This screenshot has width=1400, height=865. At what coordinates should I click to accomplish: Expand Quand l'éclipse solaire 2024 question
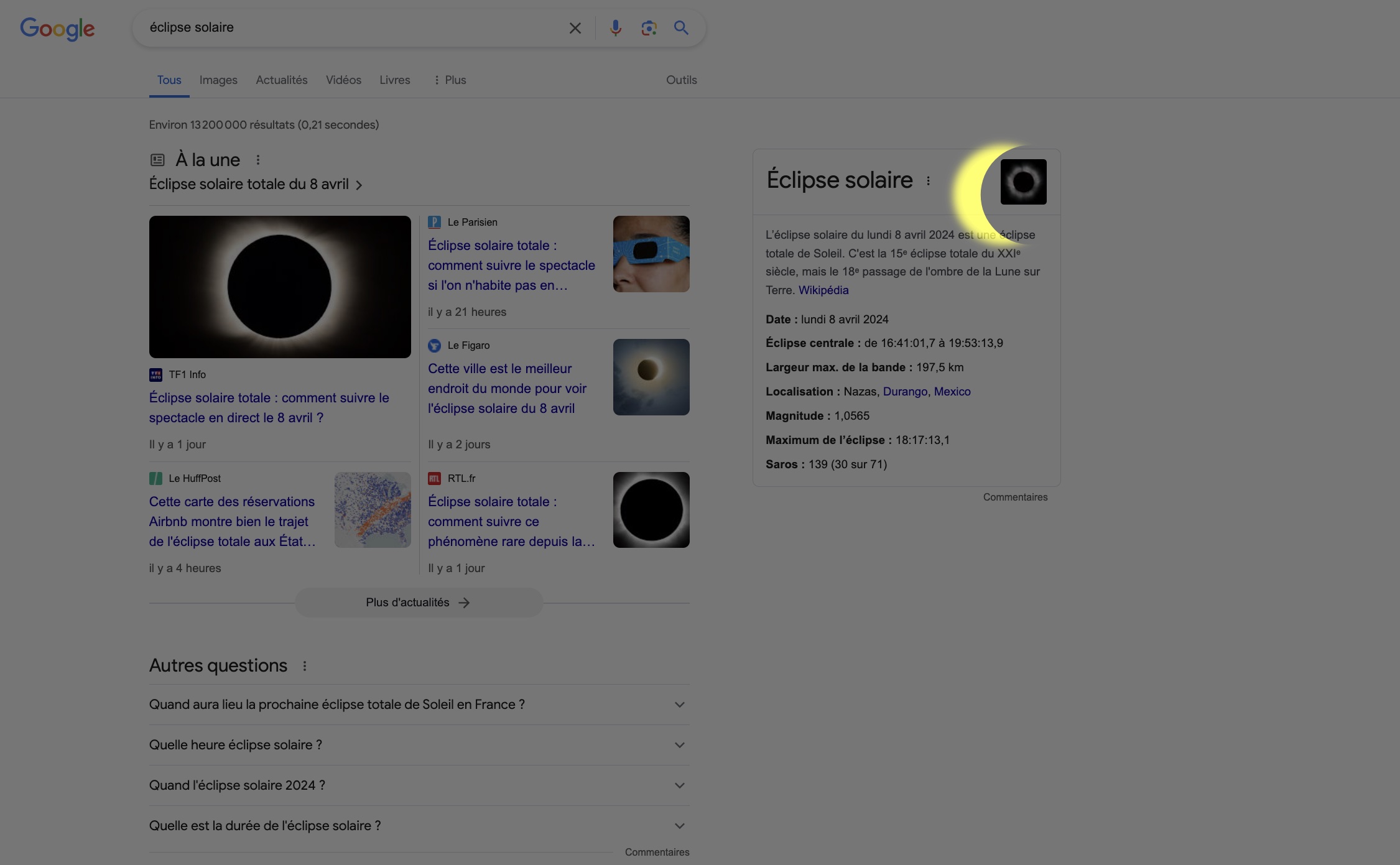tap(419, 785)
